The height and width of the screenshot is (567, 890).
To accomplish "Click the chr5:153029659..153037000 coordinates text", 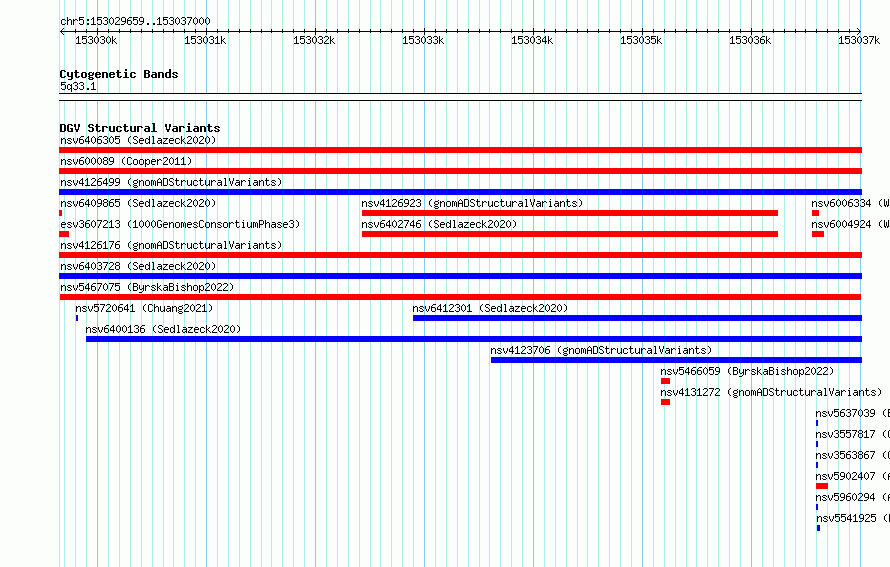I will tap(135, 21).
